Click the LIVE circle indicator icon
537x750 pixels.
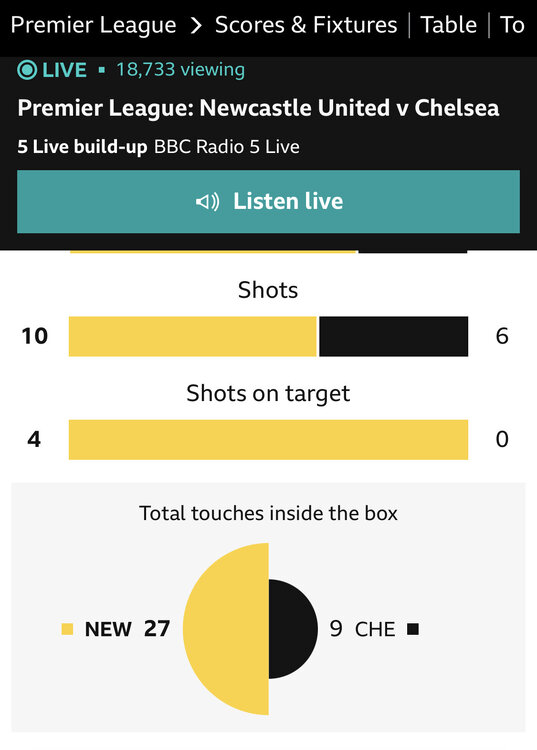(27, 70)
